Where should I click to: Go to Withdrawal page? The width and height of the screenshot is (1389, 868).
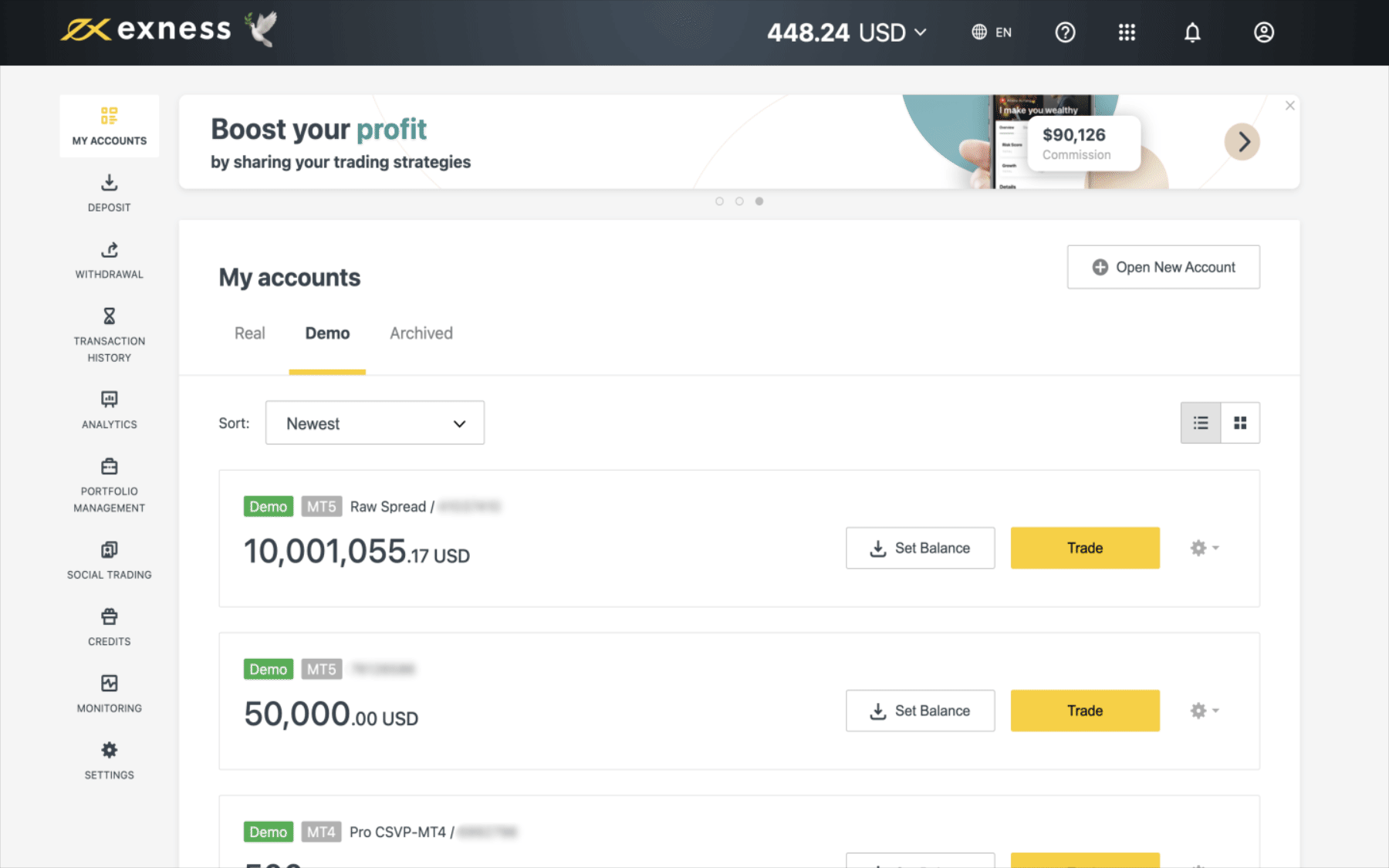(109, 260)
